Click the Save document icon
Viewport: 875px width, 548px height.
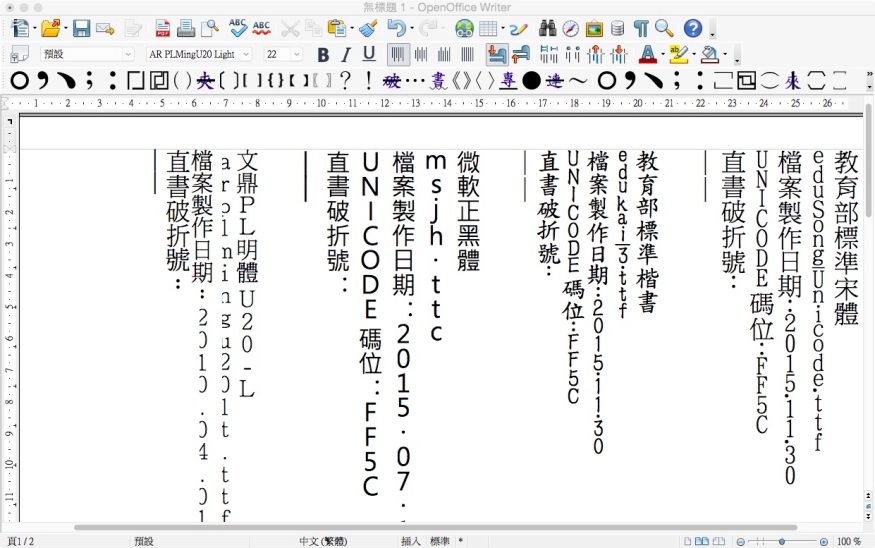pyautogui.click(x=81, y=28)
